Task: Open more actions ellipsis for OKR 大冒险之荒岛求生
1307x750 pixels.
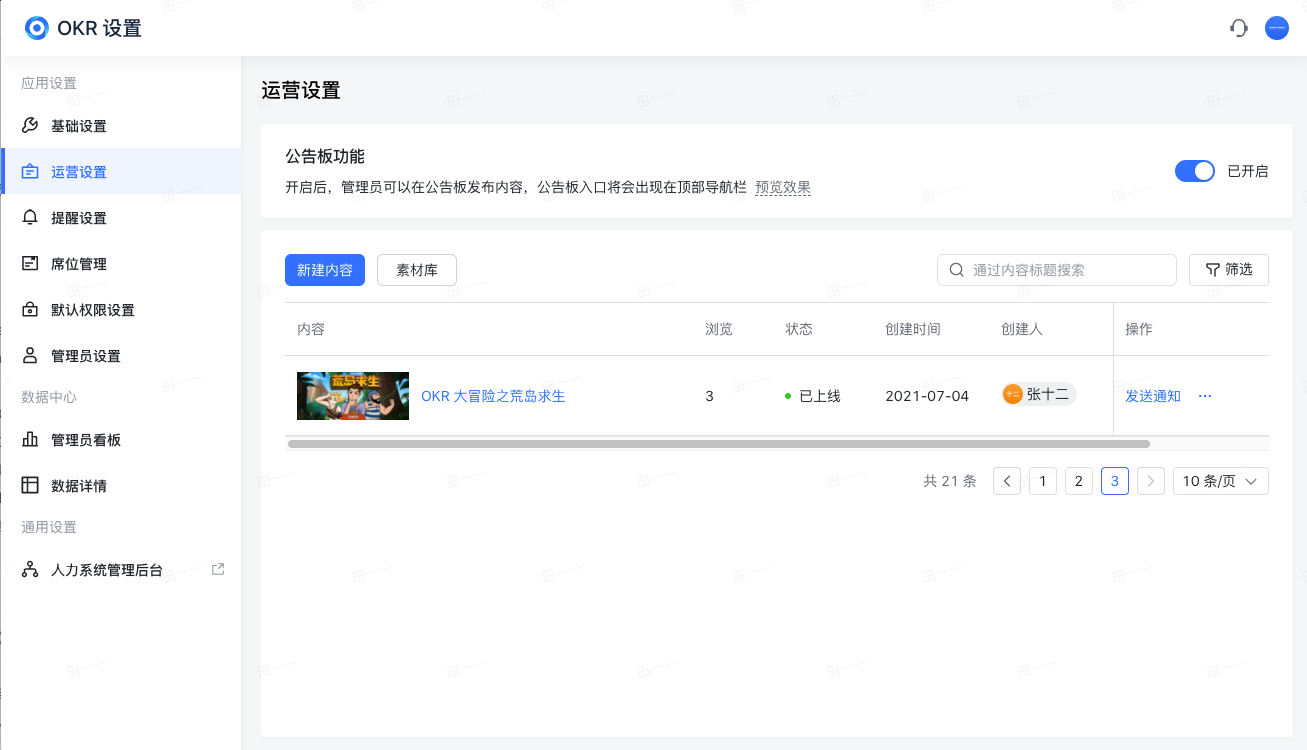Action: (1205, 396)
